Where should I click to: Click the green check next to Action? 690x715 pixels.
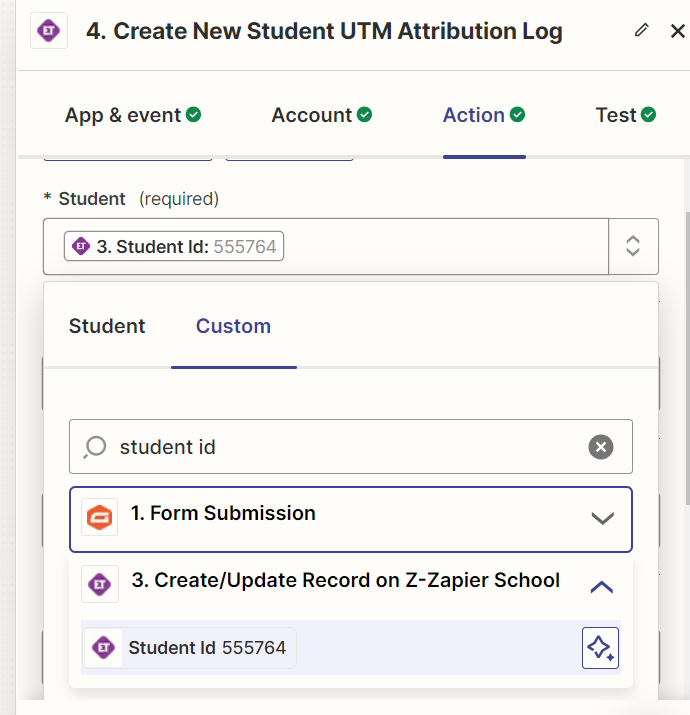(x=517, y=114)
